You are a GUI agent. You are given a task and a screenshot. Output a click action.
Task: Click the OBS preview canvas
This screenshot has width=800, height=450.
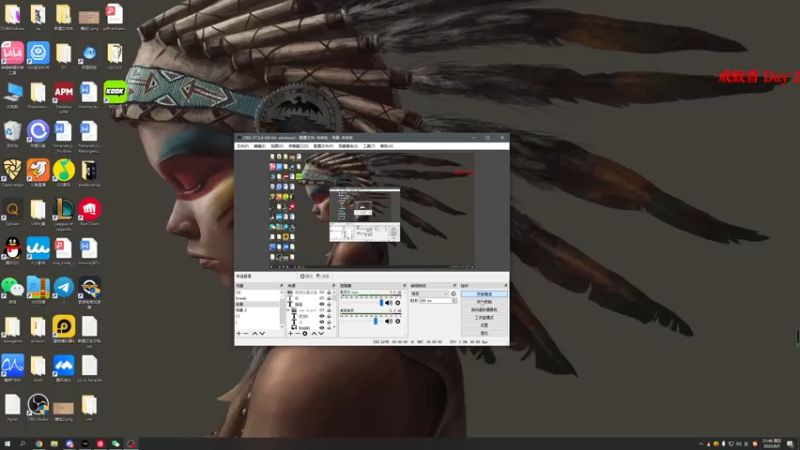[371, 210]
